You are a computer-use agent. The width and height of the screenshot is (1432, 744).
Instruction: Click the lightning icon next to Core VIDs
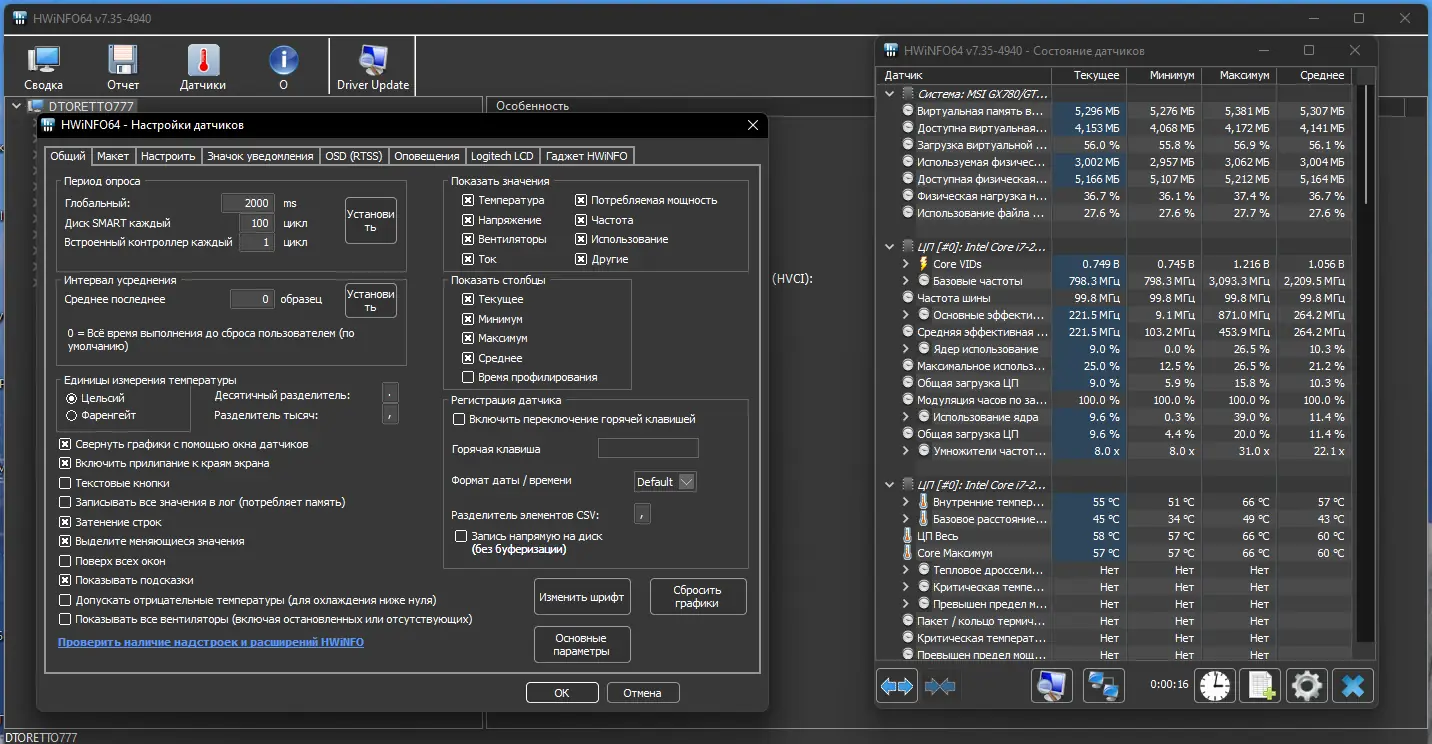923,264
